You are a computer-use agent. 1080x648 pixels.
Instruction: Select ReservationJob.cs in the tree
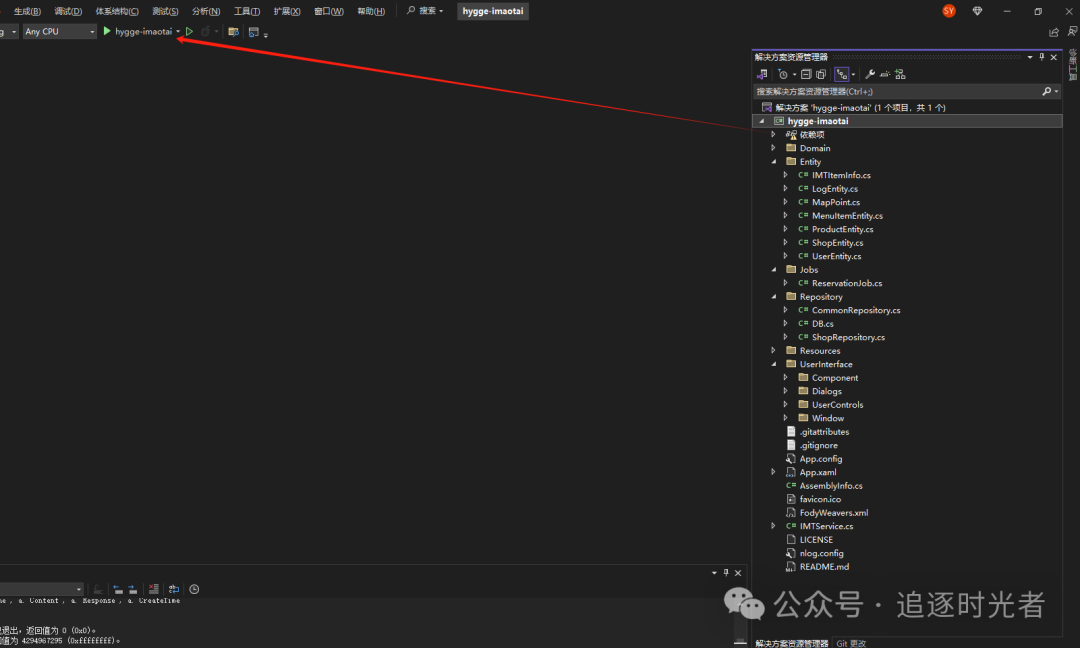coord(846,283)
